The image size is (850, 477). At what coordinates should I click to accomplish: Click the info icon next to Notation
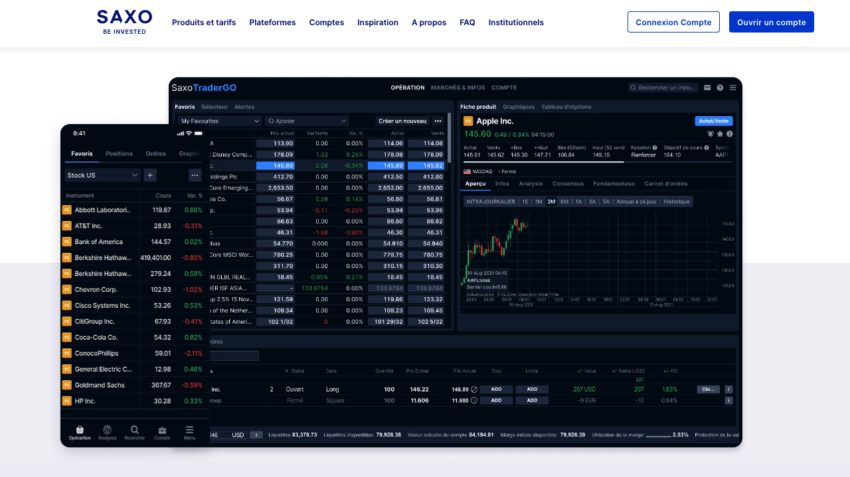(655, 147)
